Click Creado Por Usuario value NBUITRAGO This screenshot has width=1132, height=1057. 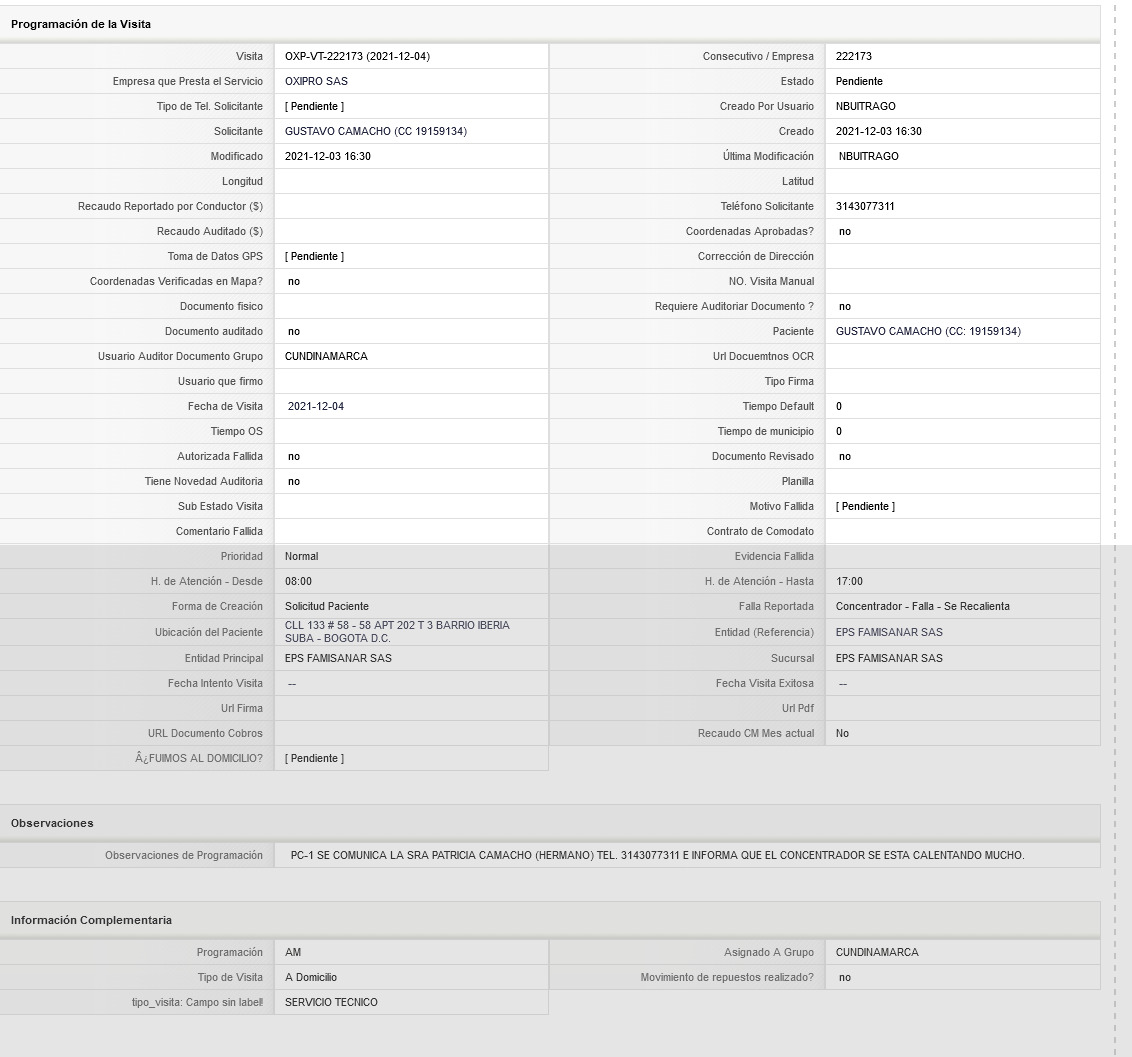[x=865, y=106]
